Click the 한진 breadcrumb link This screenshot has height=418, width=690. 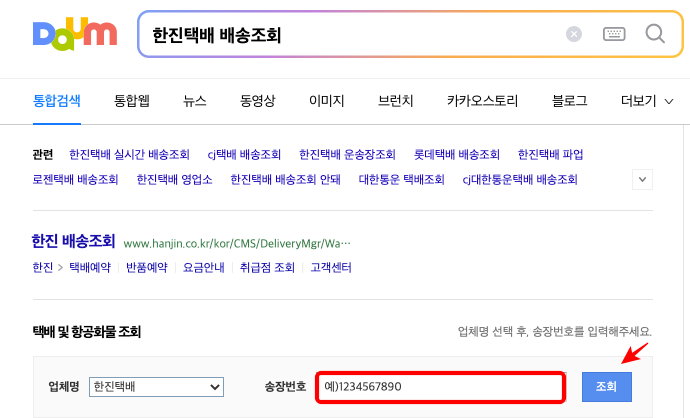click(x=43, y=268)
